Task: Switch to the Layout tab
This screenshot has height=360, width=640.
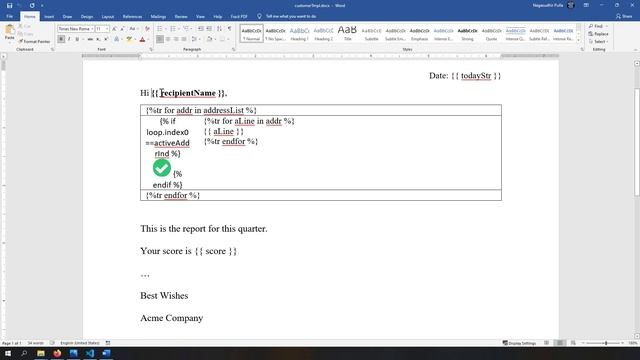Action: click(x=108, y=17)
